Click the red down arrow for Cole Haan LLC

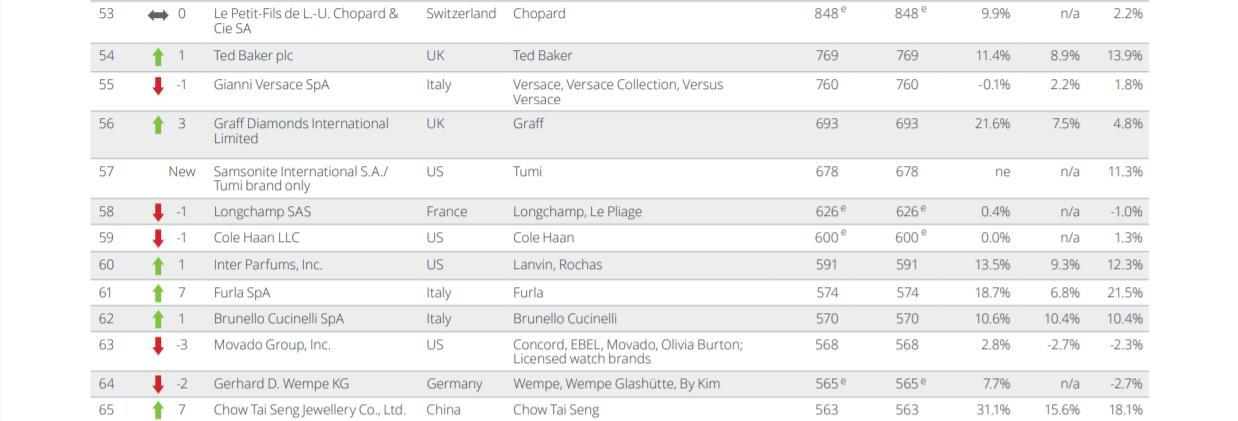[x=158, y=238]
